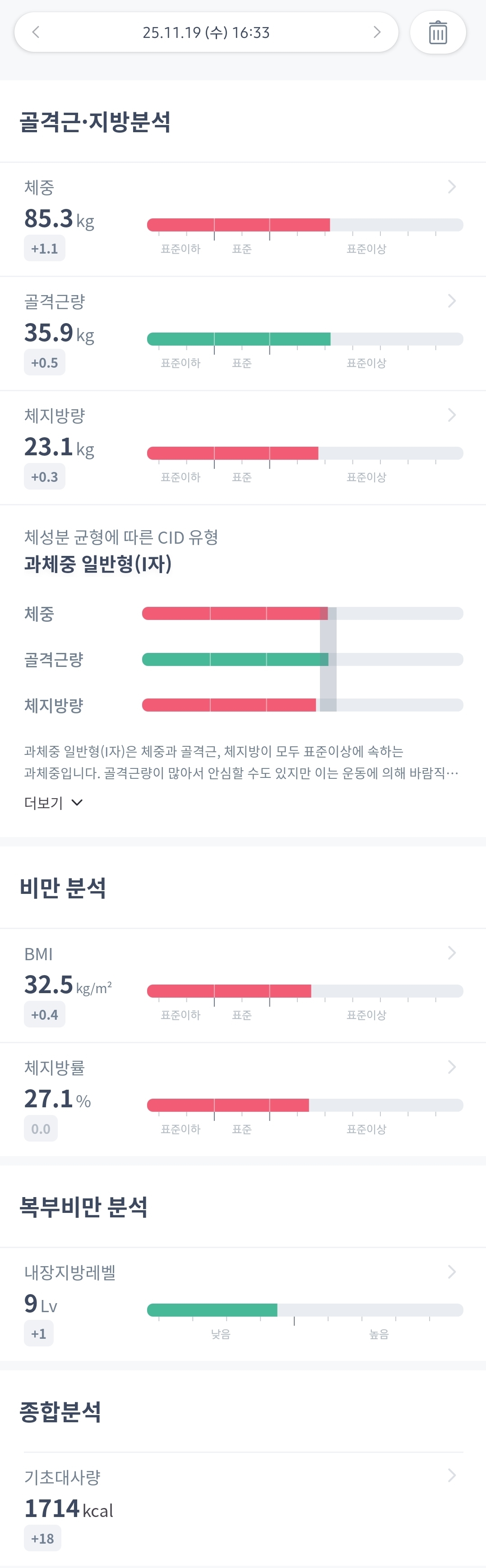
Task: Open 내장지방레벨 details chevron
Action: [x=451, y=1272]
